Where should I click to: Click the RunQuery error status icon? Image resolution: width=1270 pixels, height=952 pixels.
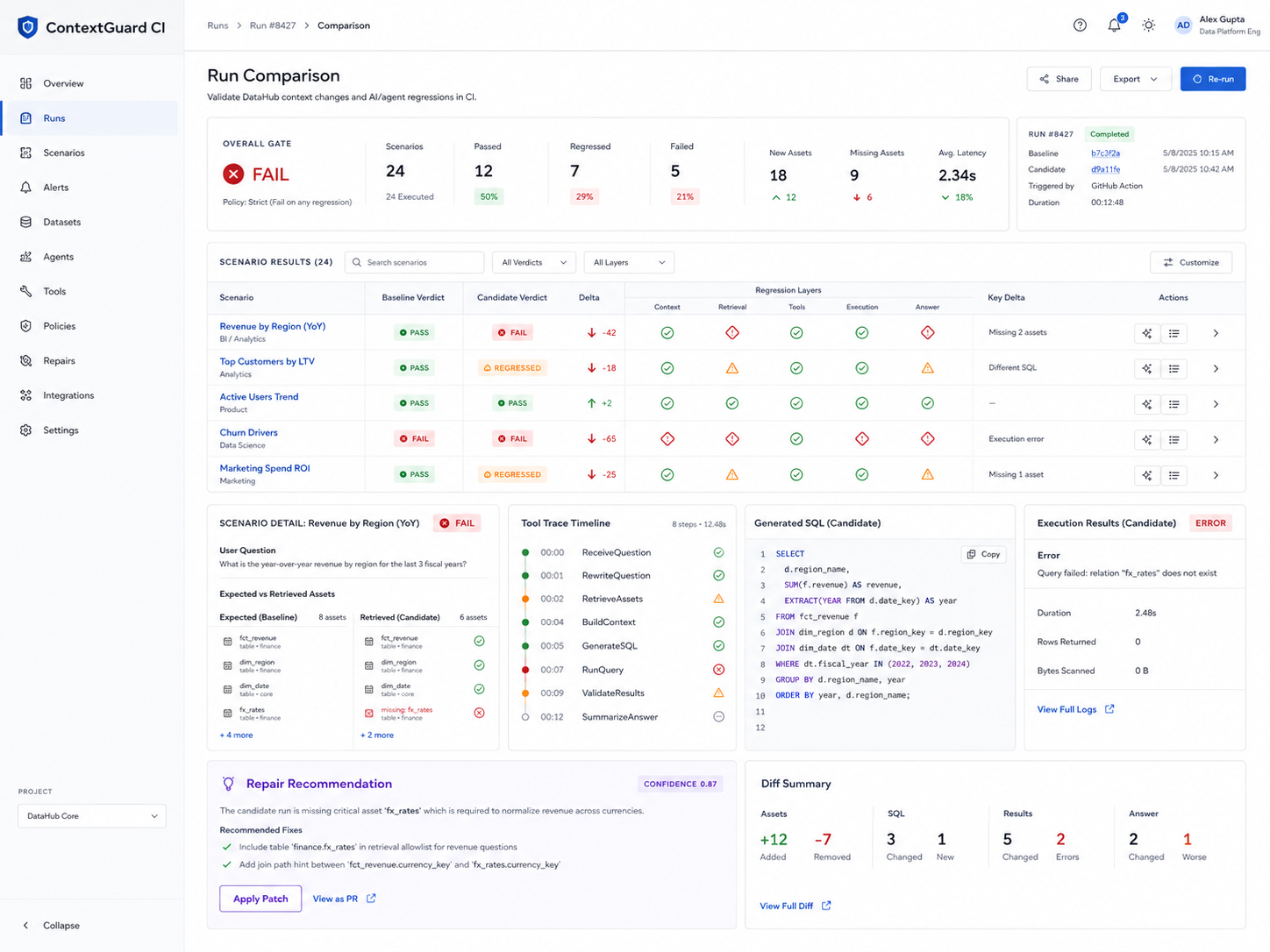point(718,670)
